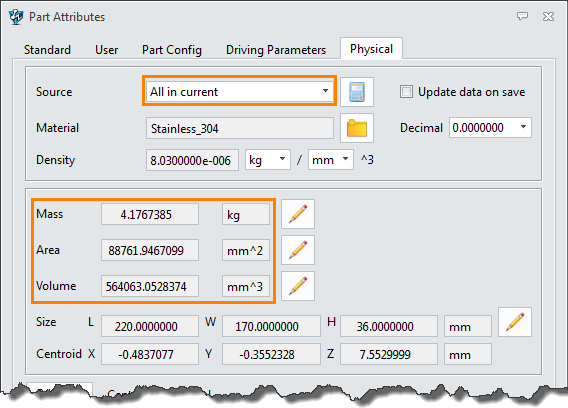Click the Part Attributes app logo icon
The height and width of the screenshot is (408, 568).
(x=16, y=17)
